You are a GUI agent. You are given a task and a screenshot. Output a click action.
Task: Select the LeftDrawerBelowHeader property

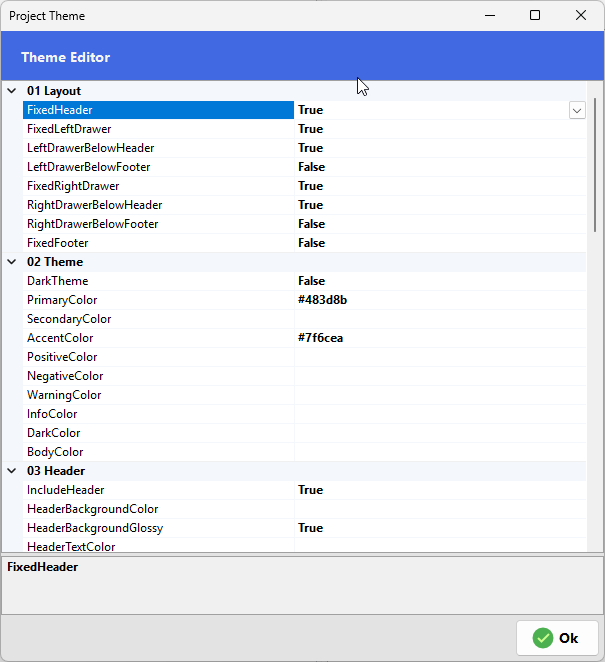(x=158, y=148)
